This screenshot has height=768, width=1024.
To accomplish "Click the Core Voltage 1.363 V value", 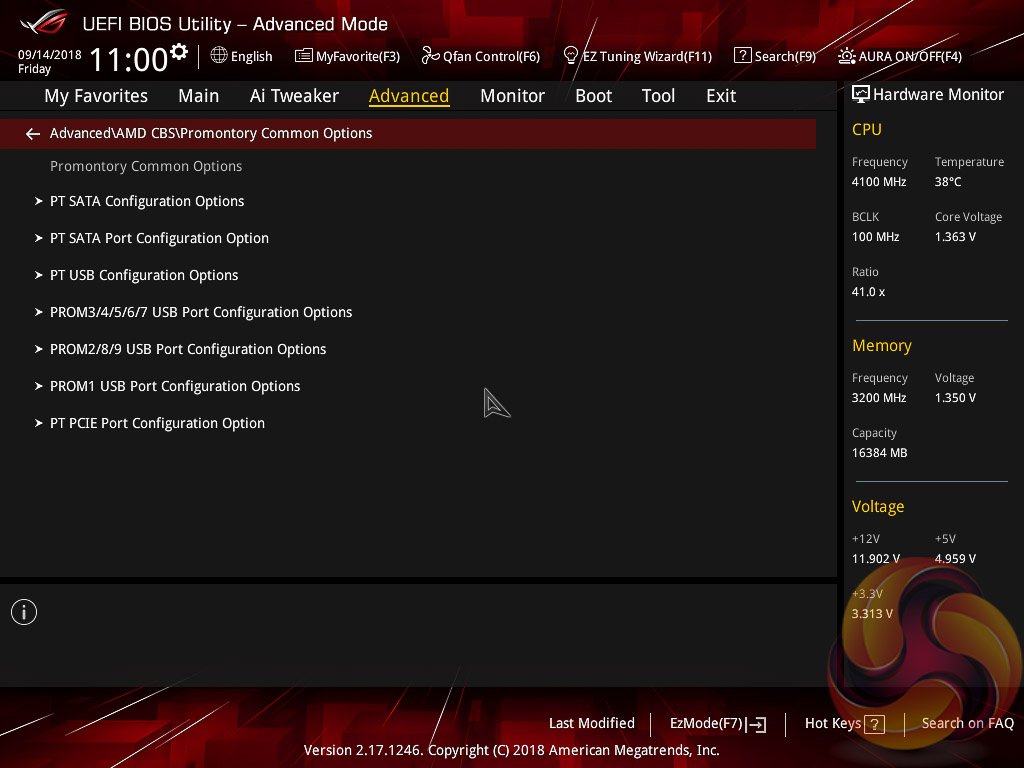I will click(x=955, y=236).
